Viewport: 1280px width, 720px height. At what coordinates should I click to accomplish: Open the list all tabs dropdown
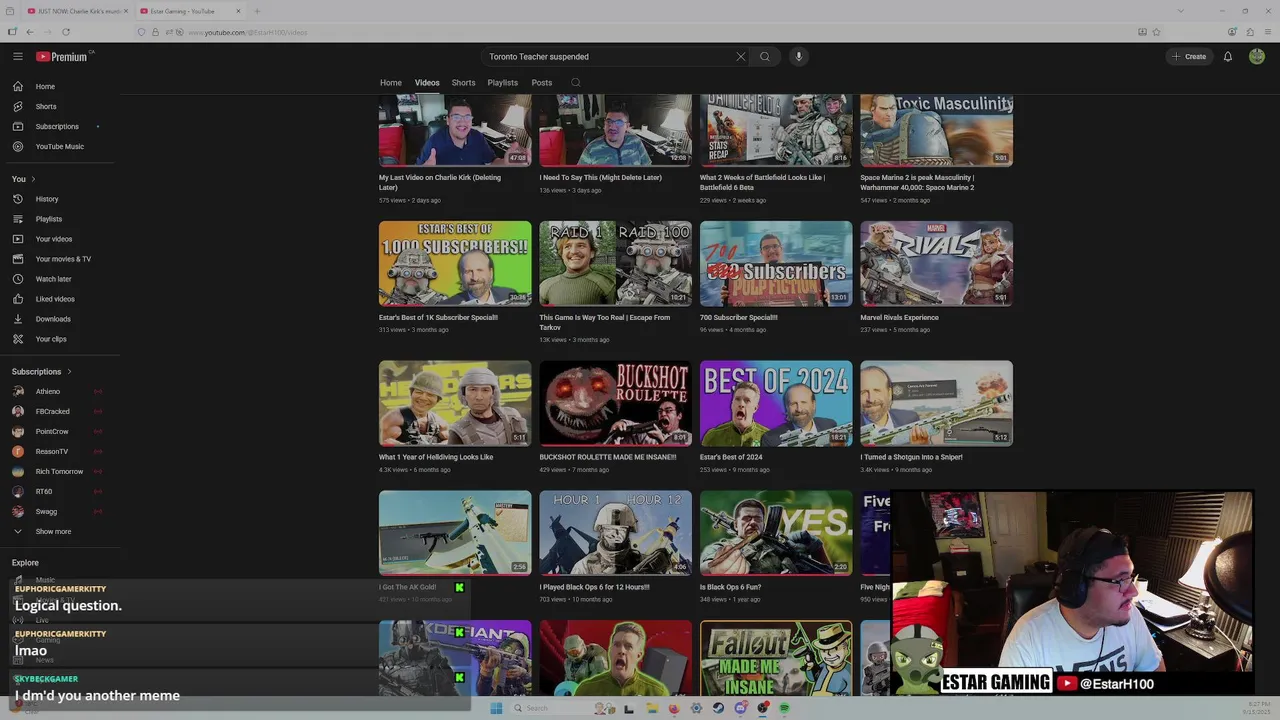coord(1181,11)
